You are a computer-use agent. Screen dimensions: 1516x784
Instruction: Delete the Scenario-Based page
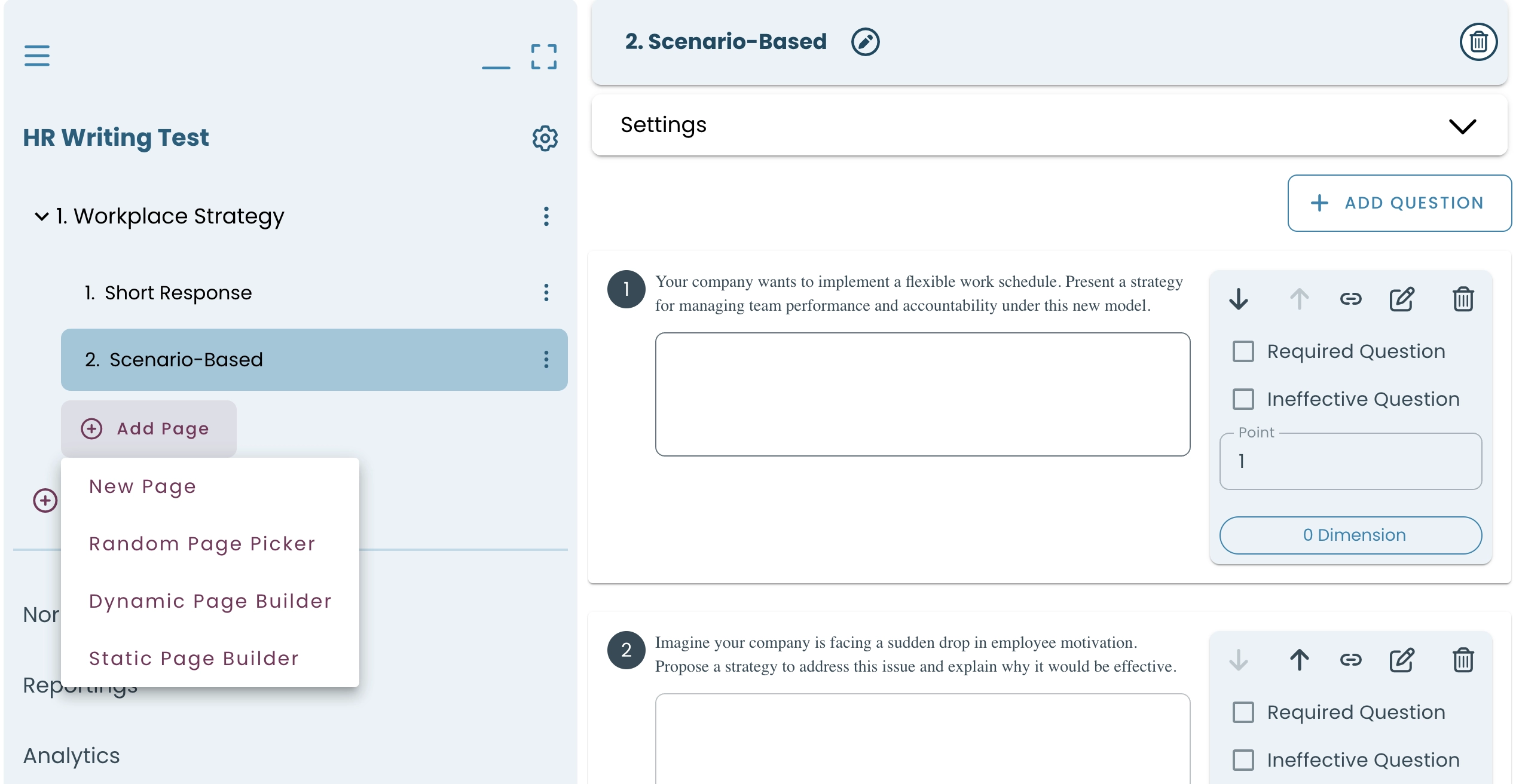(x=1479, y=42)
